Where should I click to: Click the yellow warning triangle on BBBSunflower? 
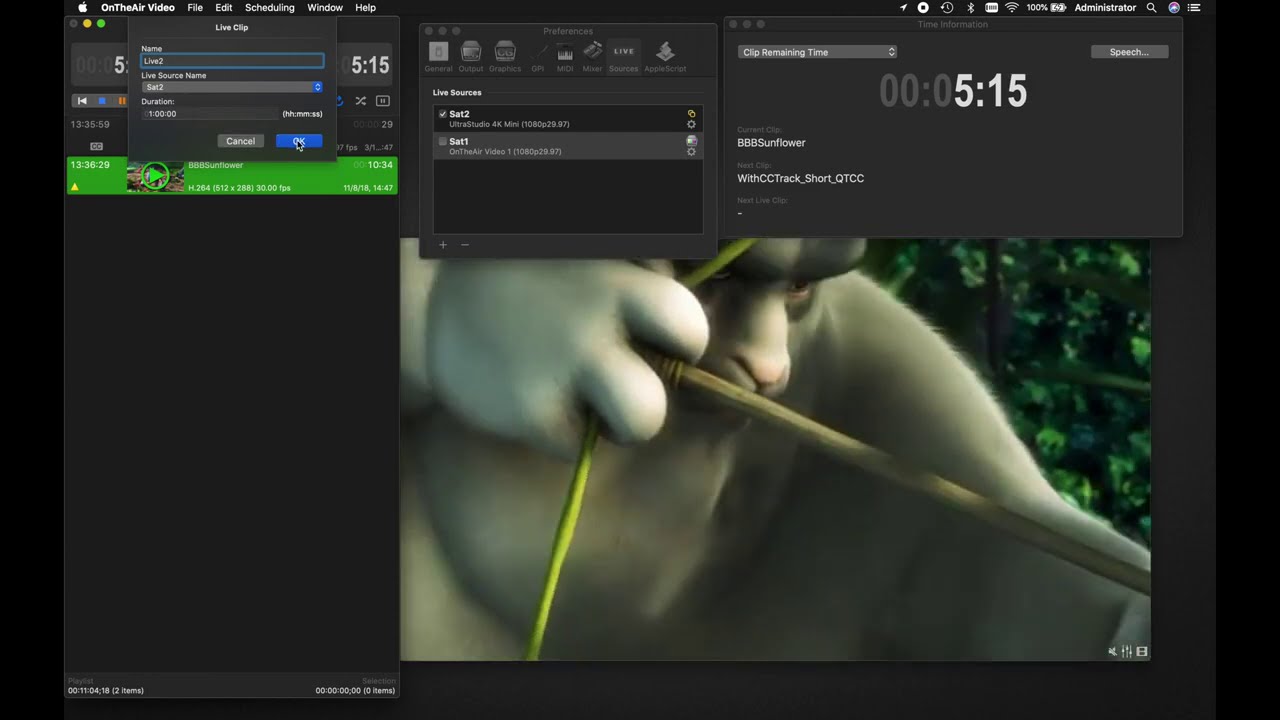point(75,187)
